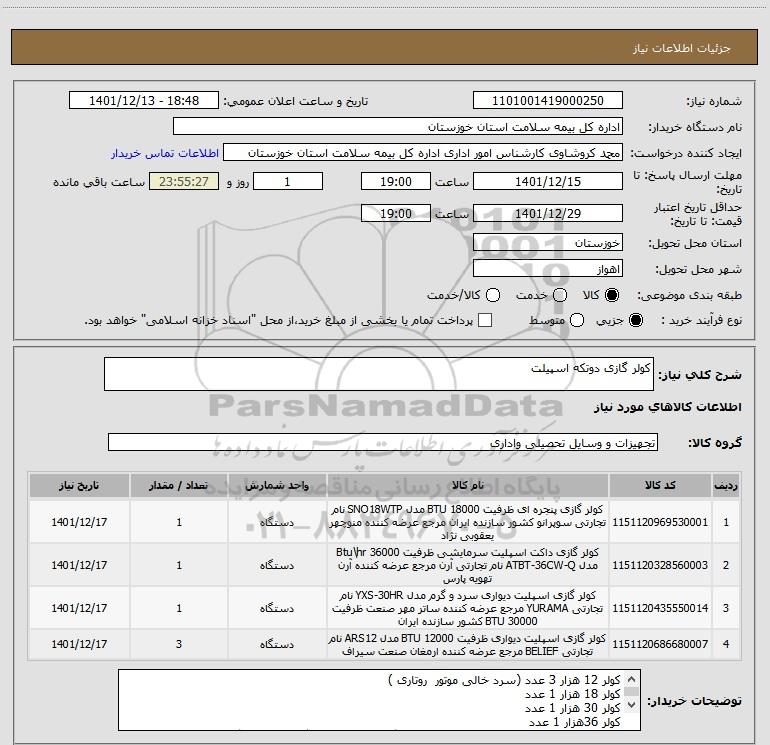Screen dimensions: 770x745
Task: Click the page header جزئیات اطلاعات نیاز
Action: tap(682, 48)
